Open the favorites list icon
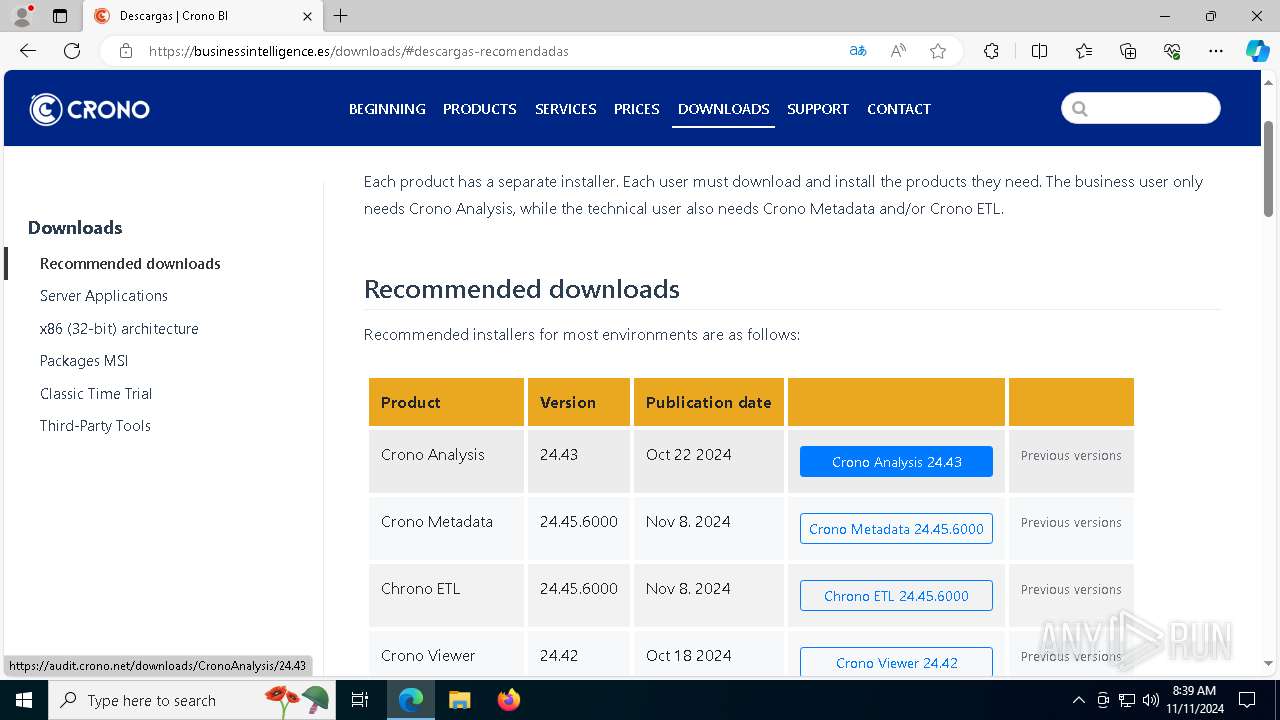1280x720 pixels. [1084, 51]
